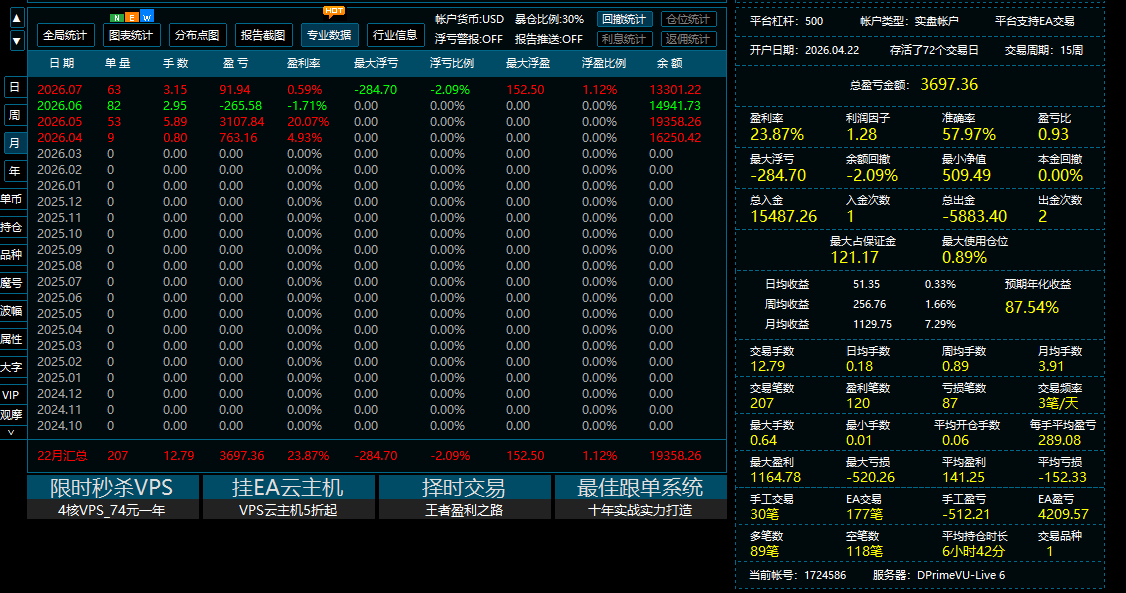The width and height of the screenshot is (1126, 593).
Task: Expand the sidebar chevron below 观摩
Action: pos(11,432)
